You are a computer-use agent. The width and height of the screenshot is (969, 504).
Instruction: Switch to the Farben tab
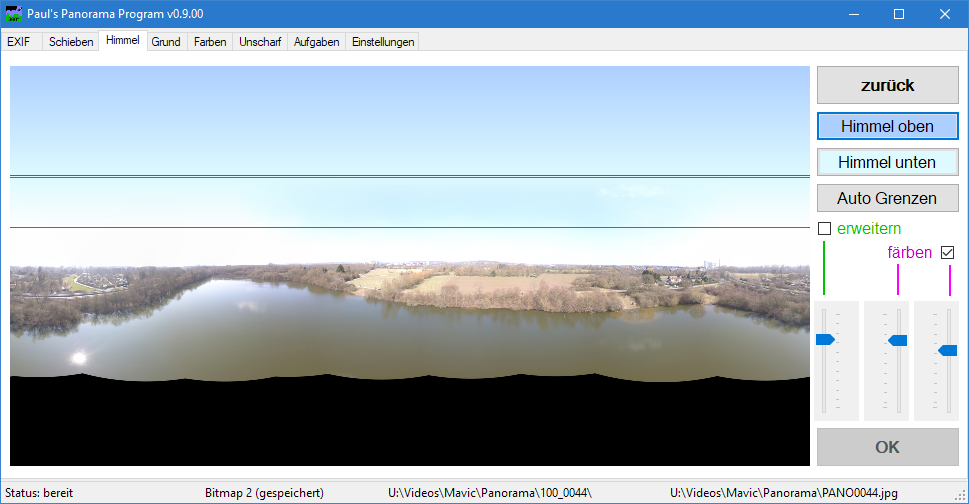[210, 42]
